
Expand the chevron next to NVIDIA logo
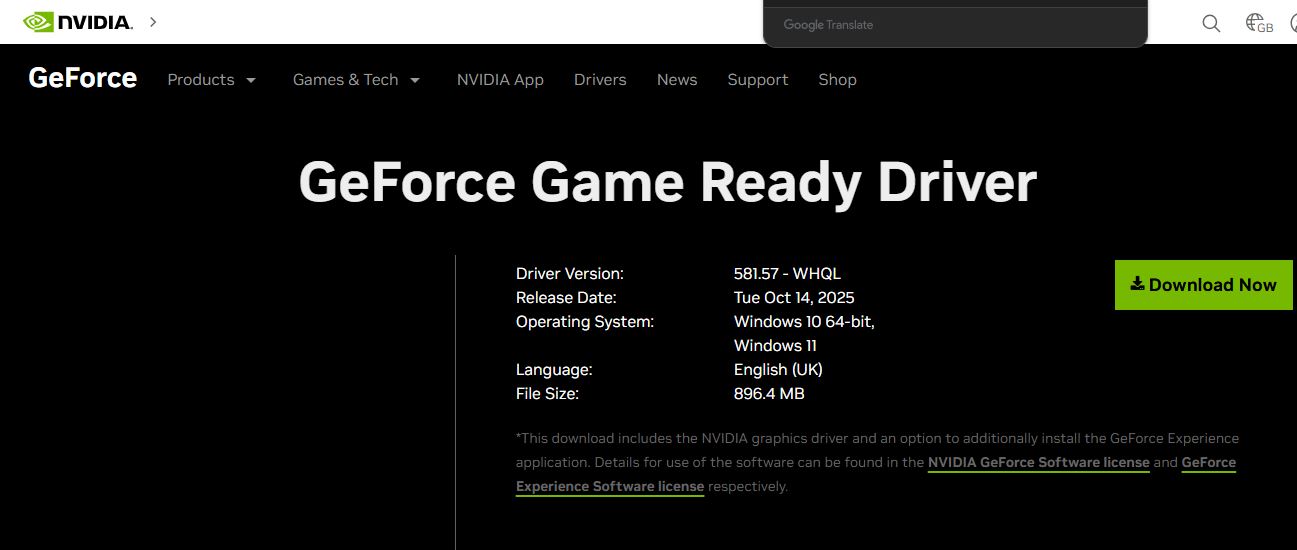pos(153,21)
